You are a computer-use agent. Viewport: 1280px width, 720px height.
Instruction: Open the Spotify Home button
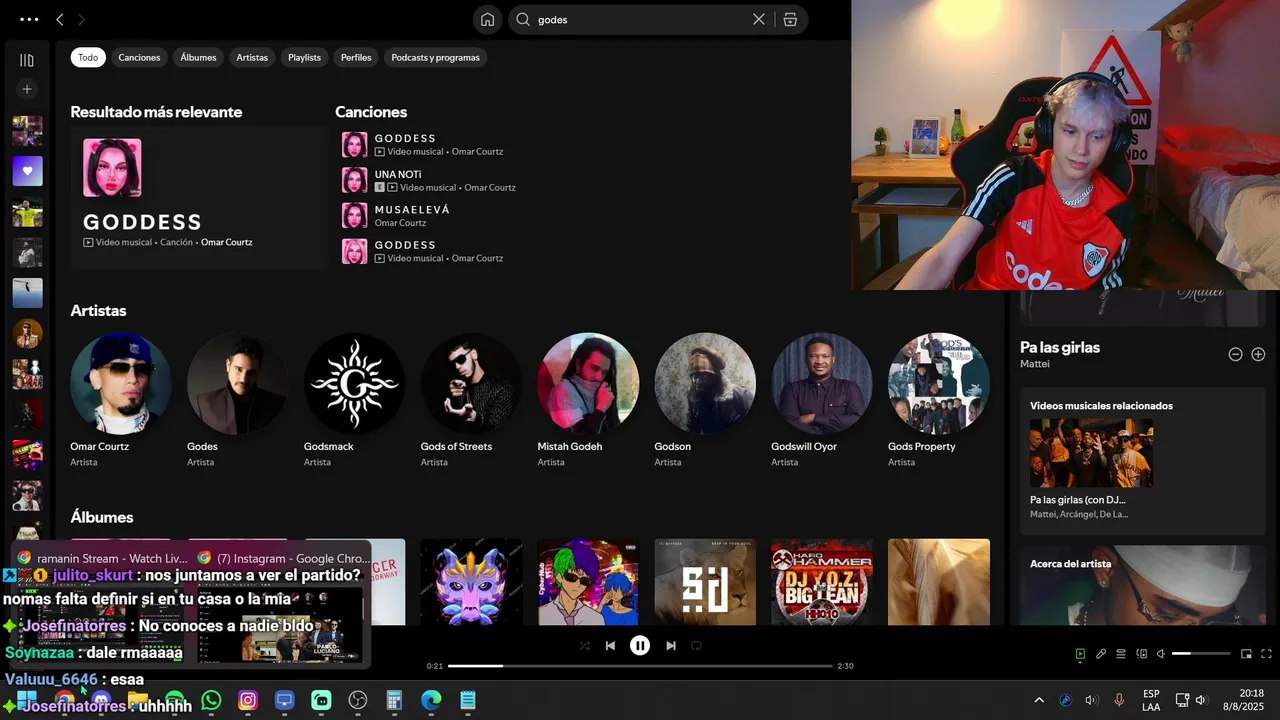[x=487, y=19]
